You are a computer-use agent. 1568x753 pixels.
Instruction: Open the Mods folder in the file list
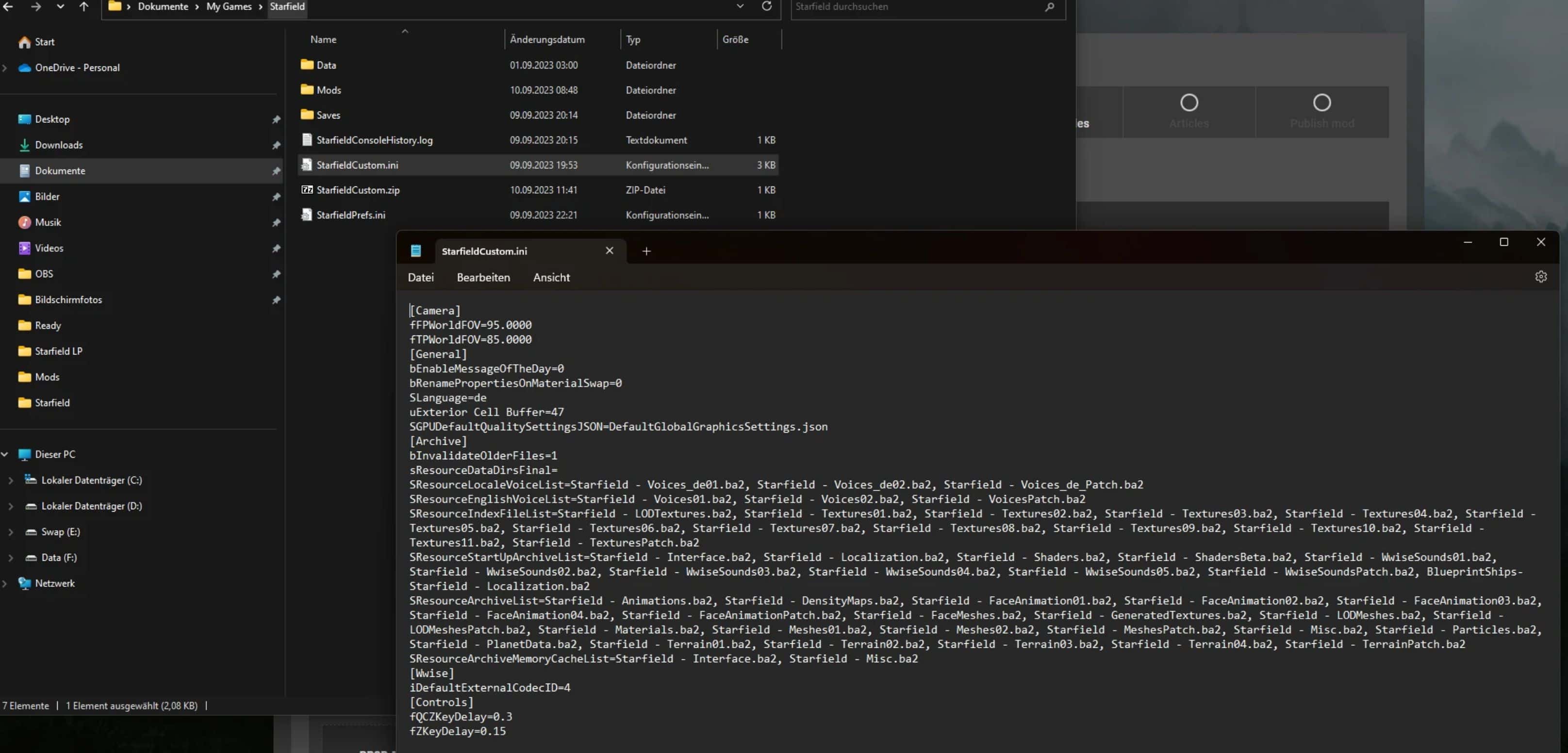[x=329, y=90]
